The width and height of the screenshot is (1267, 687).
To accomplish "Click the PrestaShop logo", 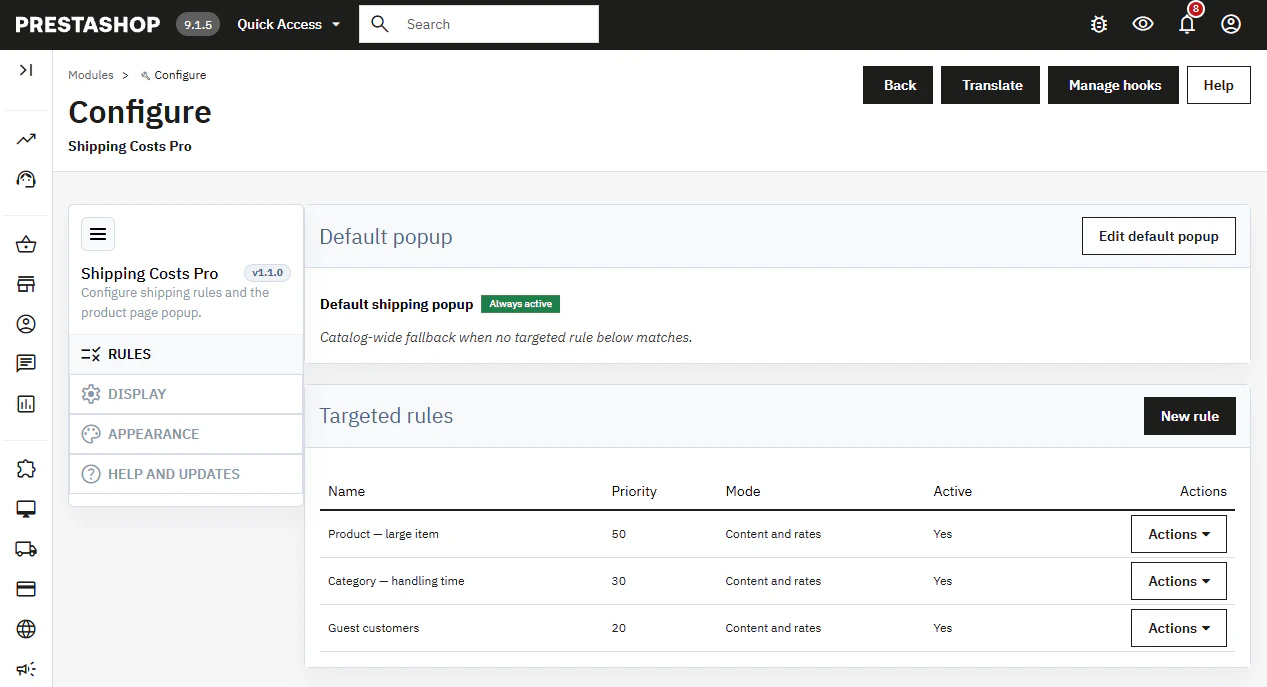I will point(88,24).
